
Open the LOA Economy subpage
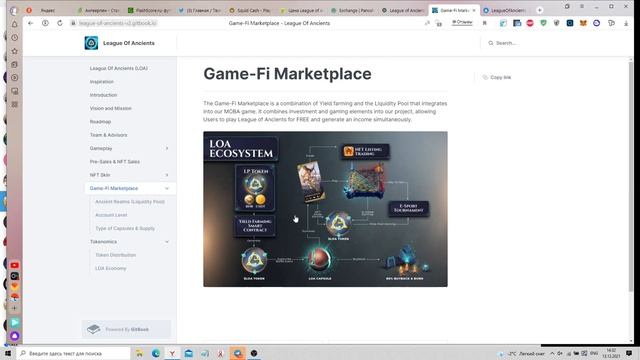click(111, 269)
